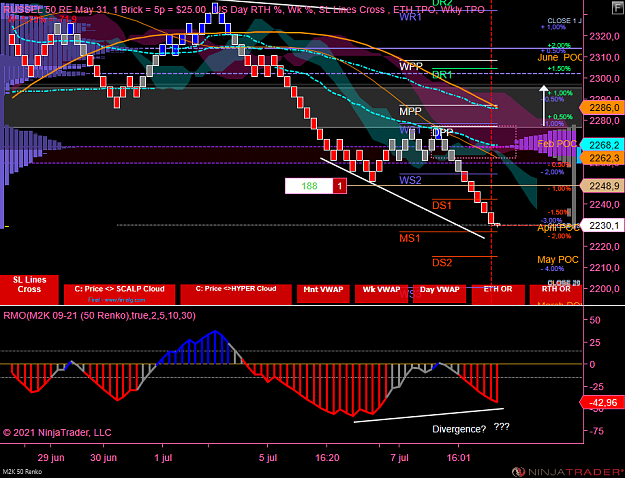Screen dimensions: 625x478
Task: Click the © 2021 NinjaTrader, LLC text
Action: coord(57,433)
